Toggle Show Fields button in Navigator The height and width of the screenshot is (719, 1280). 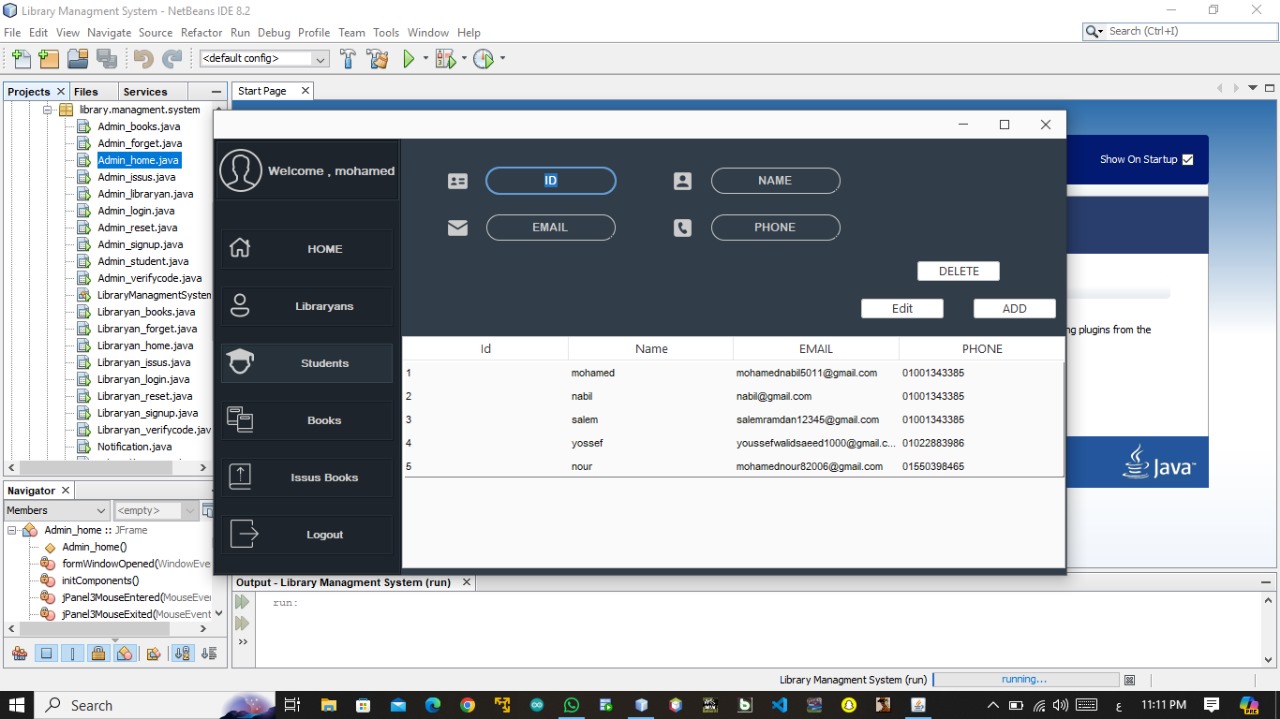coord(46,653)
